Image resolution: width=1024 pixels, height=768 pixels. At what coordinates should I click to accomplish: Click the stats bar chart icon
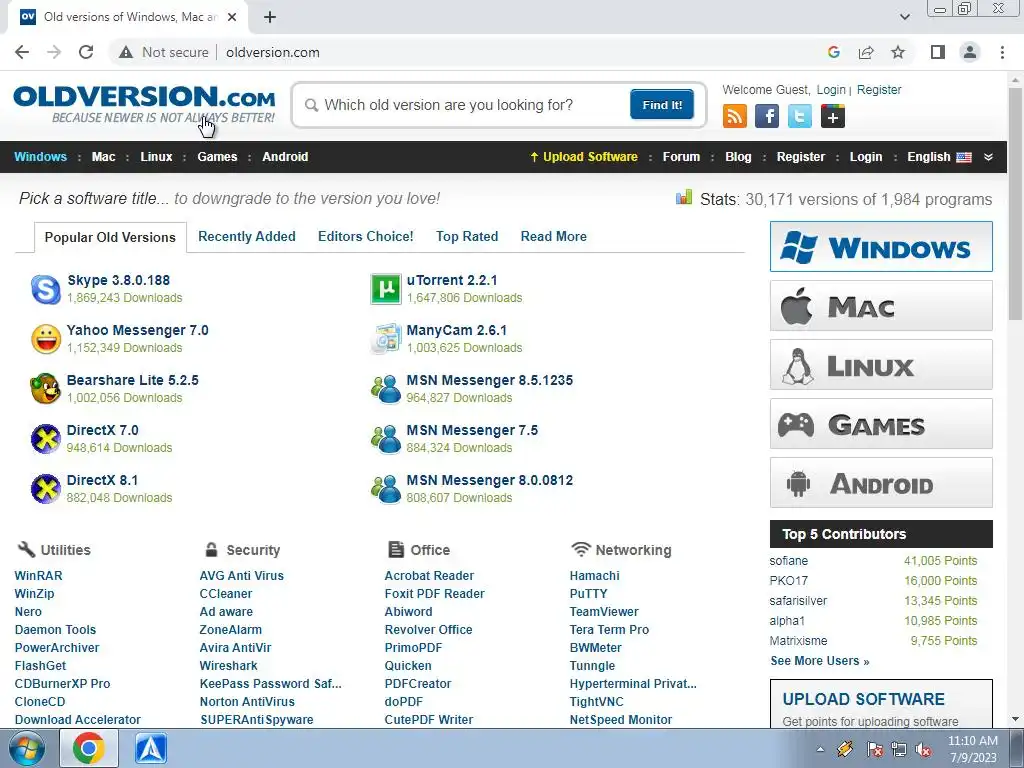684,197
